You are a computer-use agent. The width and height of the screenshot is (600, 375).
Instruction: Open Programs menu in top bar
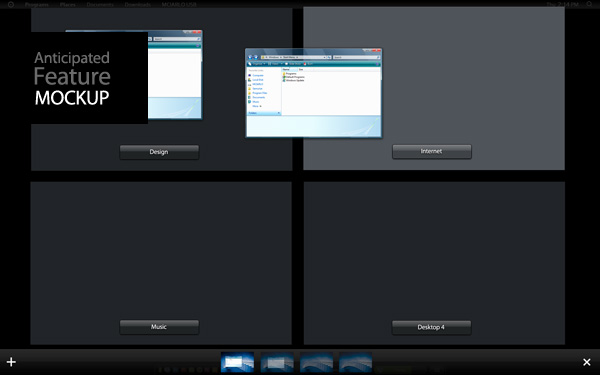(x=37, y=5)
